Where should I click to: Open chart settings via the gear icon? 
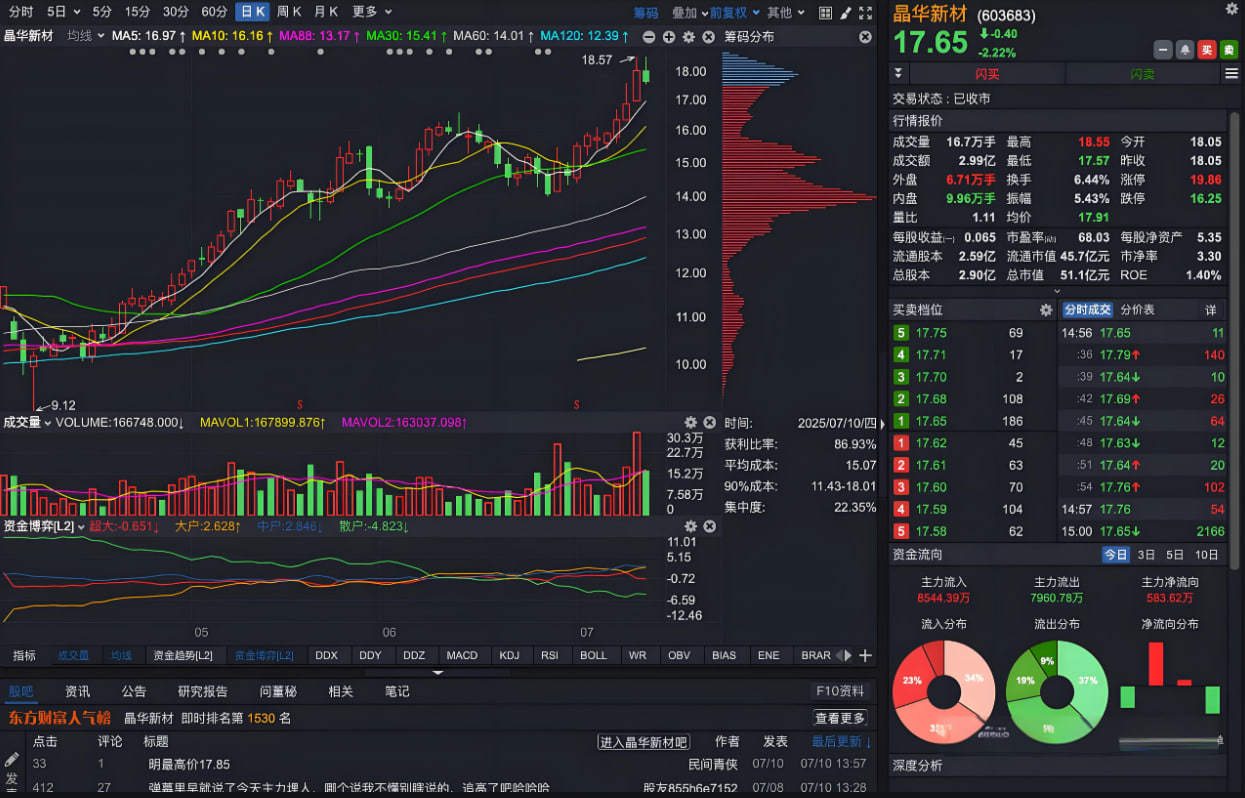(689, 37)
